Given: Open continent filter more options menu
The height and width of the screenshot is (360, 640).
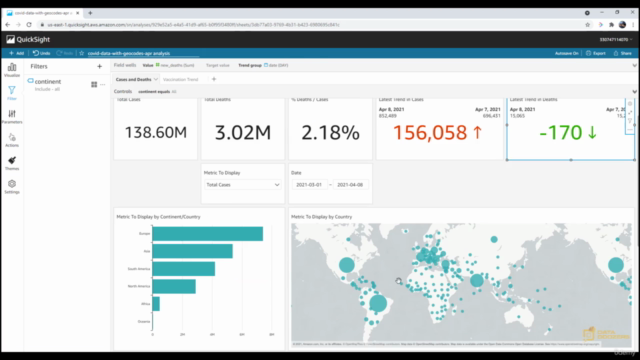Looking at the screenshot, I should coord(103,84).
